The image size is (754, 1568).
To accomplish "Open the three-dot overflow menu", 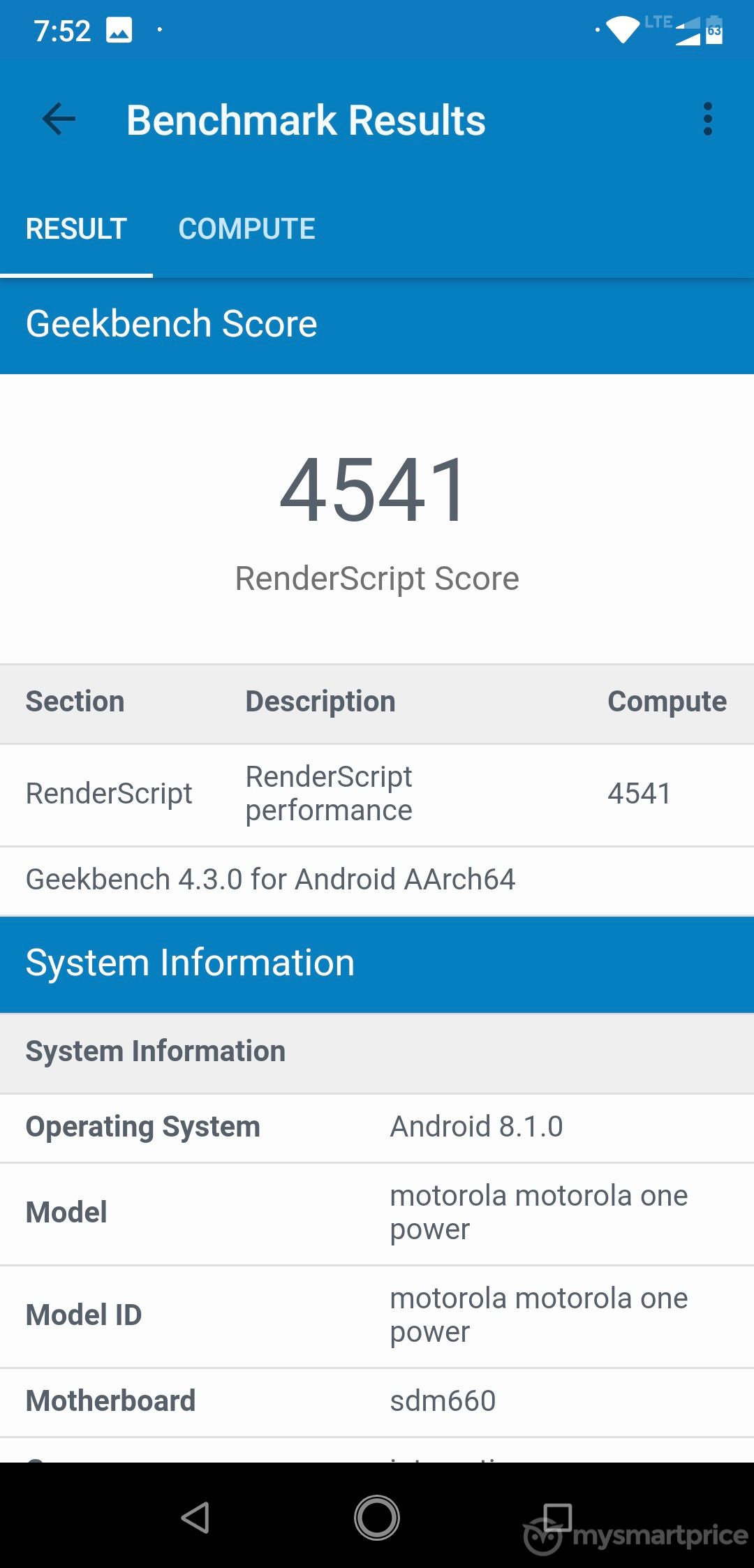I will [708, 119].
